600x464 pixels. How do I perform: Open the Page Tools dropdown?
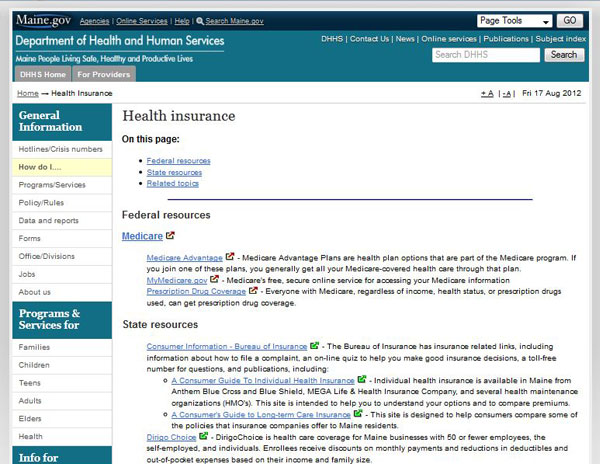click(x=514, y=21)
